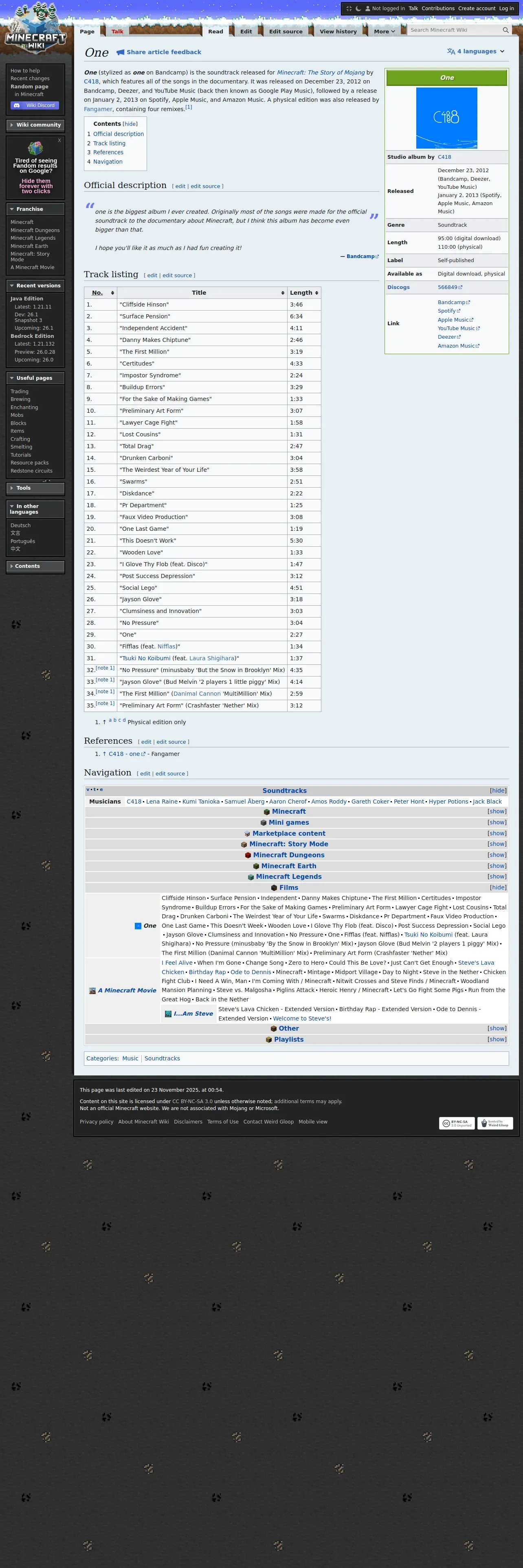Click the Log in link
This screenshot has width=523, height=1568.
507,9
